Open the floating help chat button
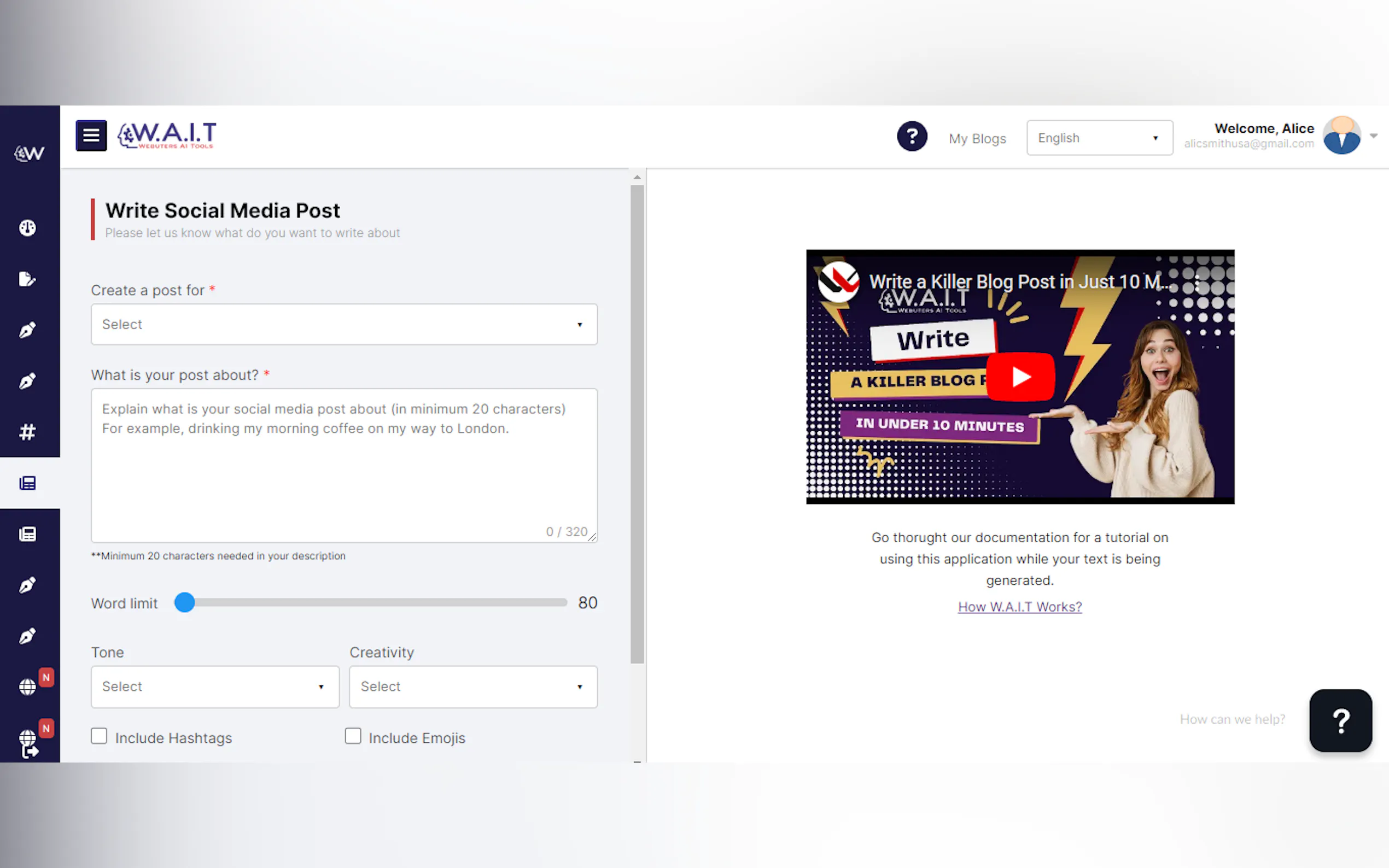This screenshot has height=868, width=1389. (x=1340, y=720)
